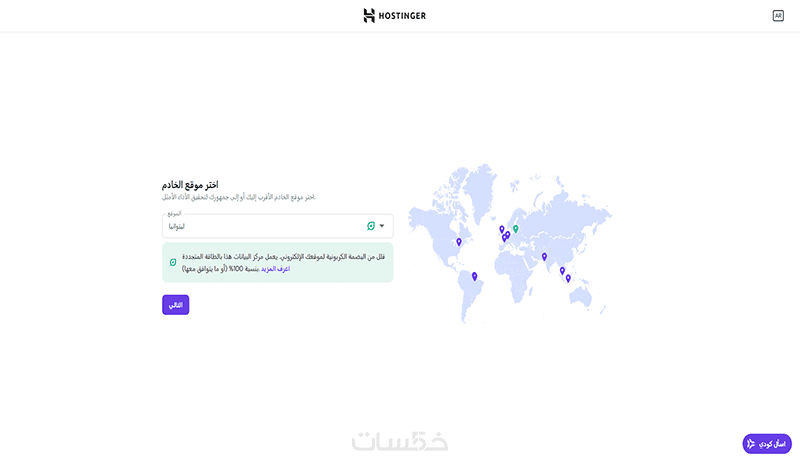Select the Germany map pin
The height and width of the screenshot is (460, 800).
[x=508, y=235]
